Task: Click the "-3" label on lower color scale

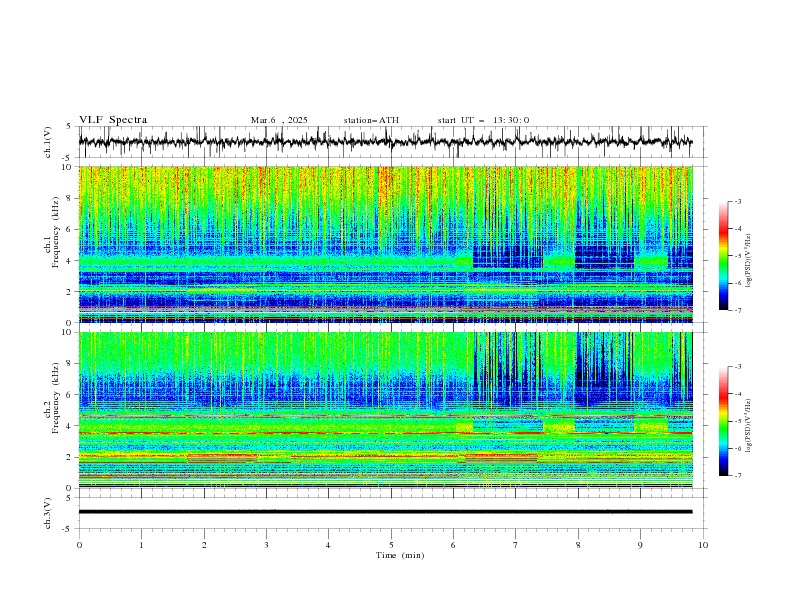Action: click(737, 367)
